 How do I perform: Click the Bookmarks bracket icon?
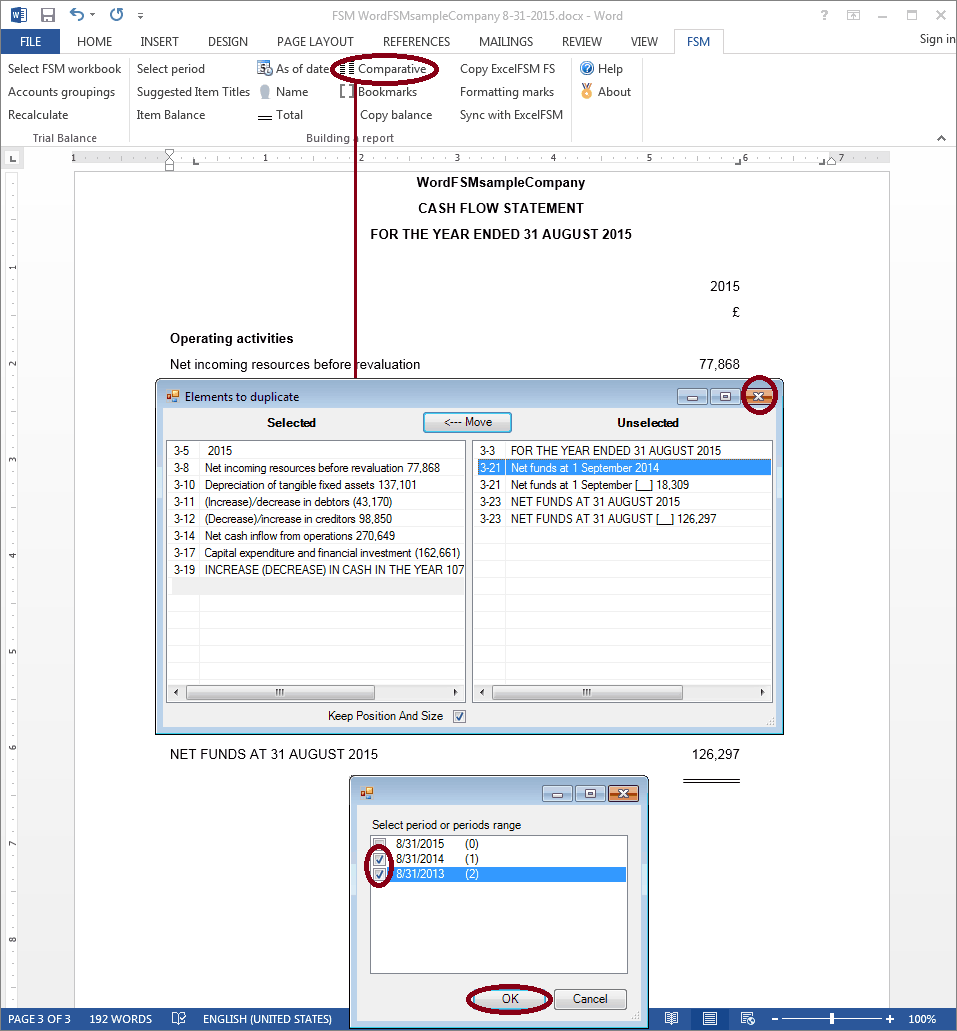click(x=347, y=92)
